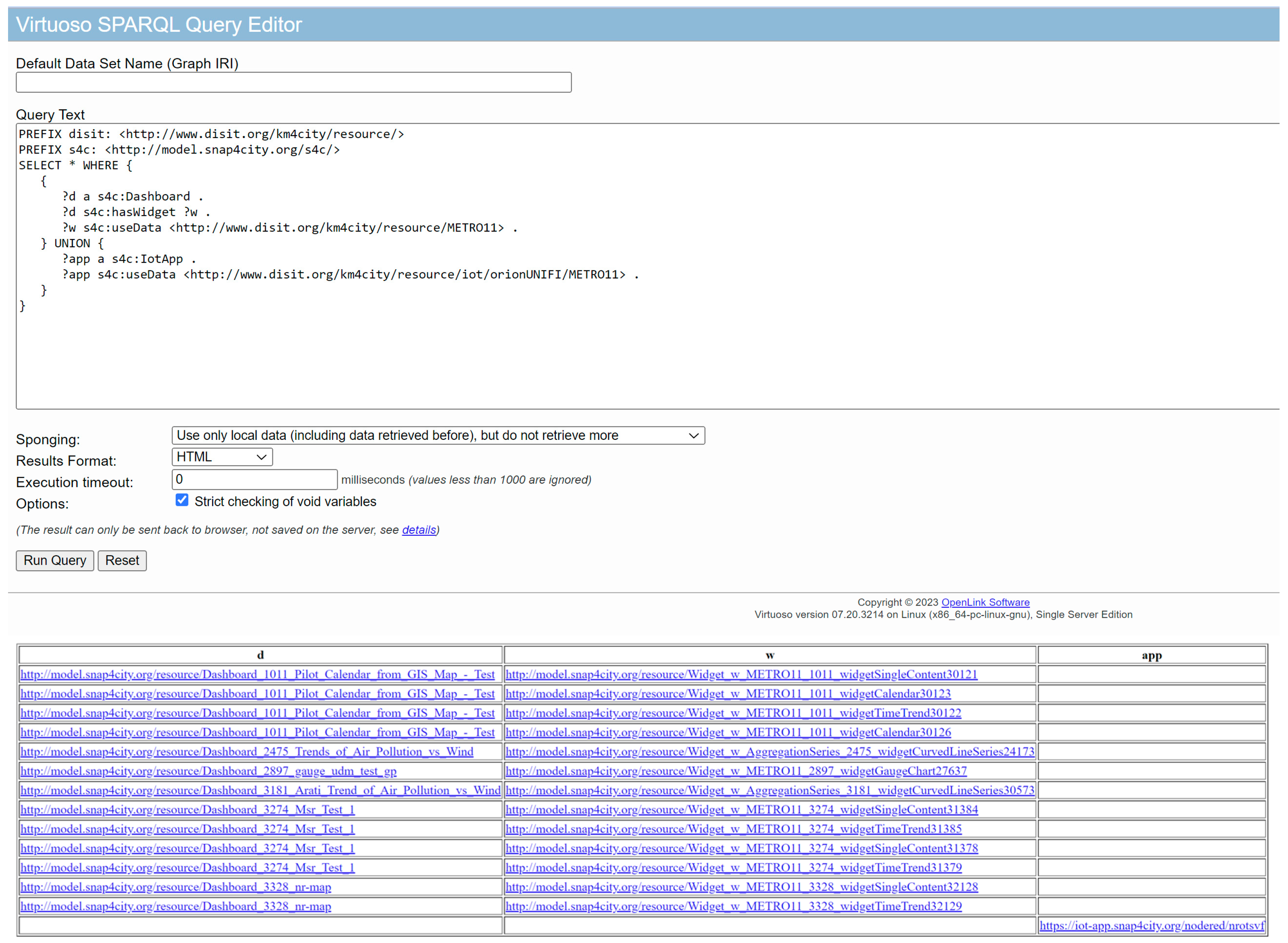Image resolution: width=1288 pixels, height=943 pixels.
Task: Open the iot-app nodered nrotsvf link
Action: coord(1151,925)
